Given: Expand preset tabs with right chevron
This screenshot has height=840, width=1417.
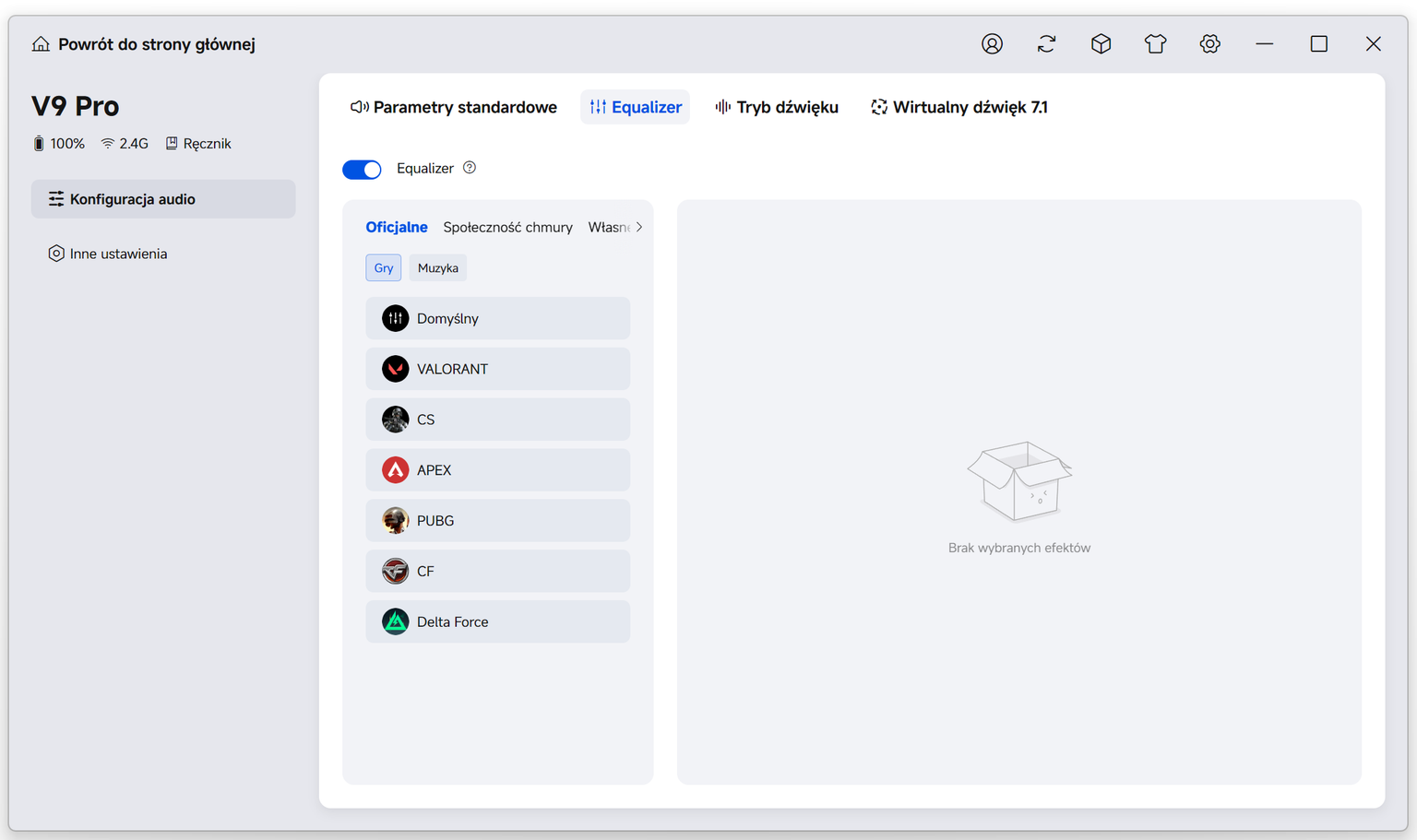Looking at the screenshot, I should tap(638, 227).
